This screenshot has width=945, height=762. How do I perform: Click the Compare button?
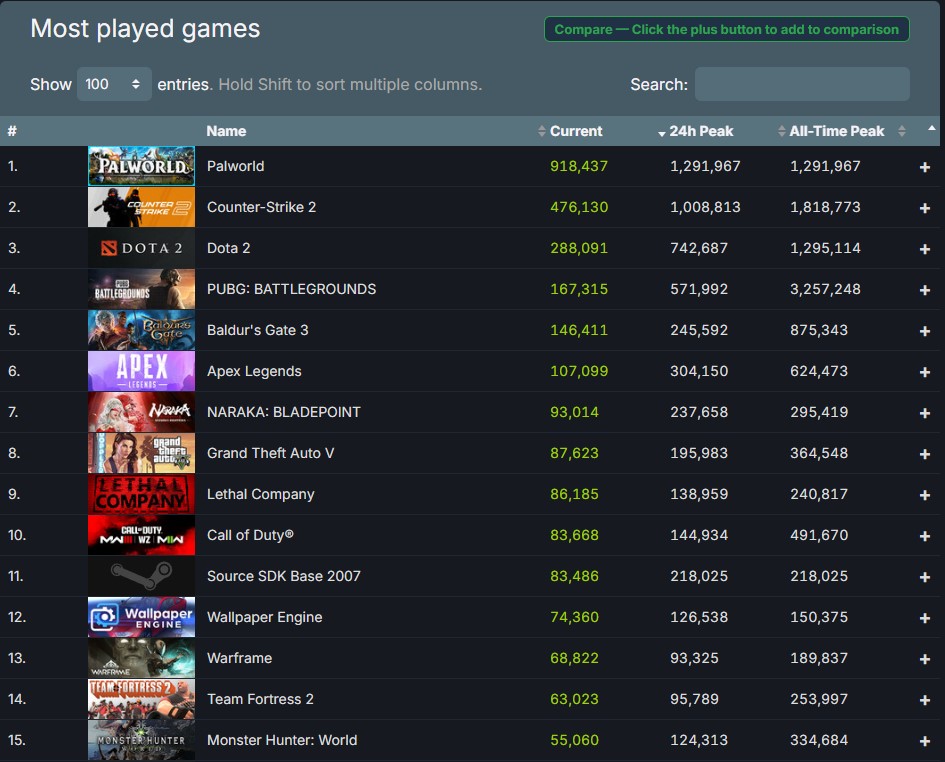pos(726,29)
